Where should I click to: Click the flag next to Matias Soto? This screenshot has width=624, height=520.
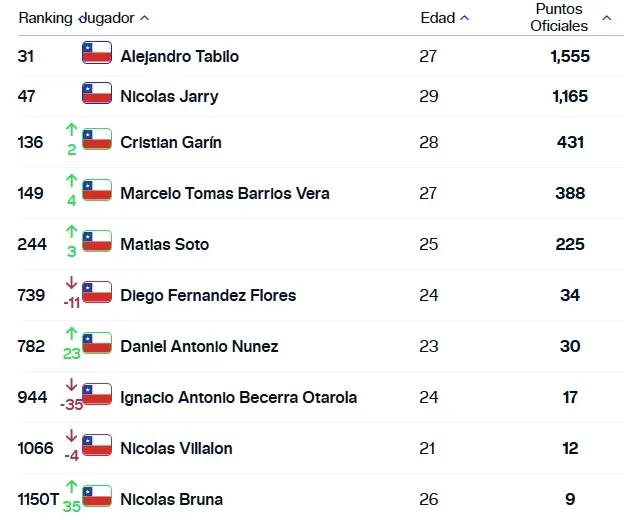97,241
